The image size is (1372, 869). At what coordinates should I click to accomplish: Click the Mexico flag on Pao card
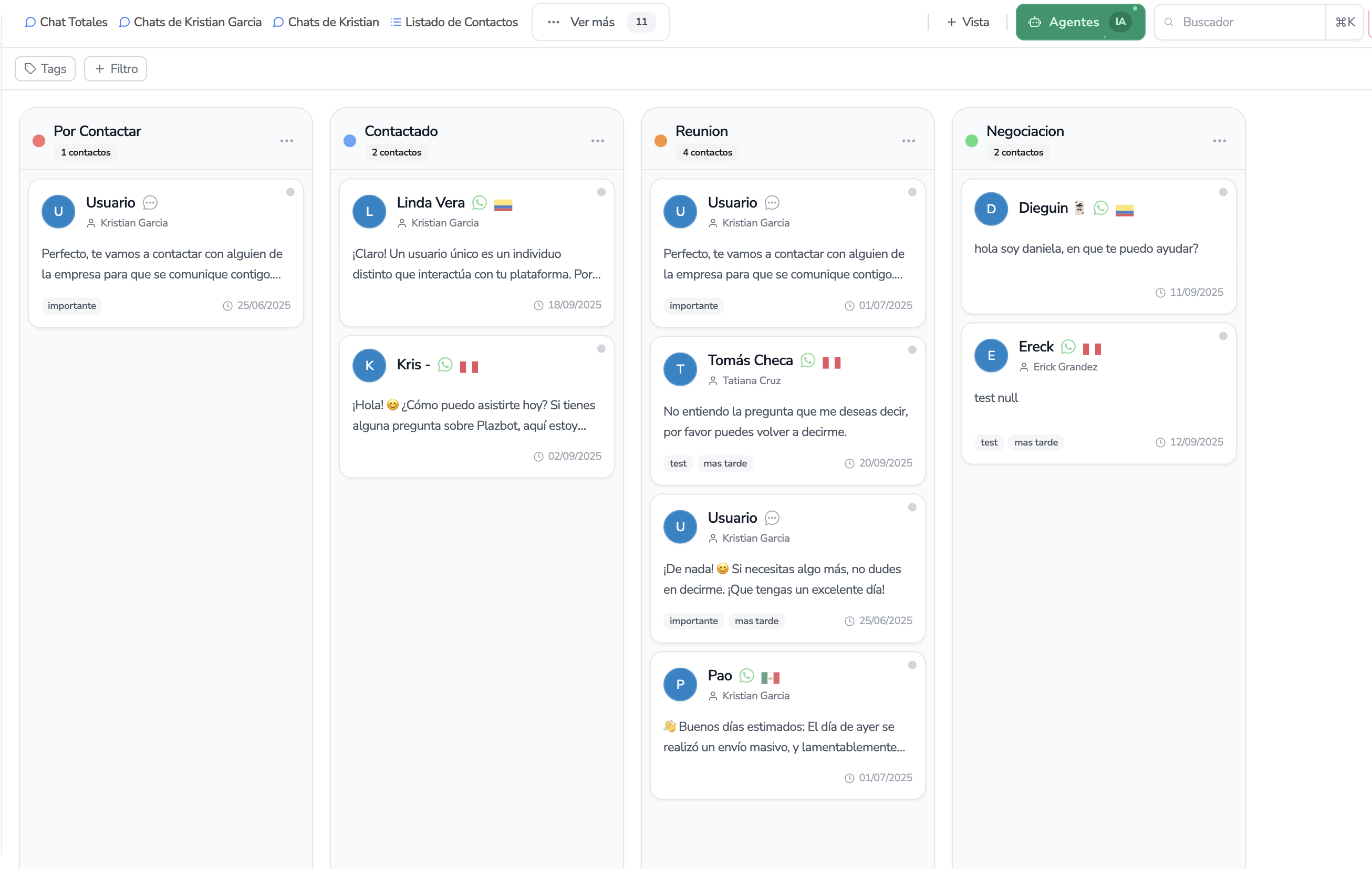pos(770,678)
